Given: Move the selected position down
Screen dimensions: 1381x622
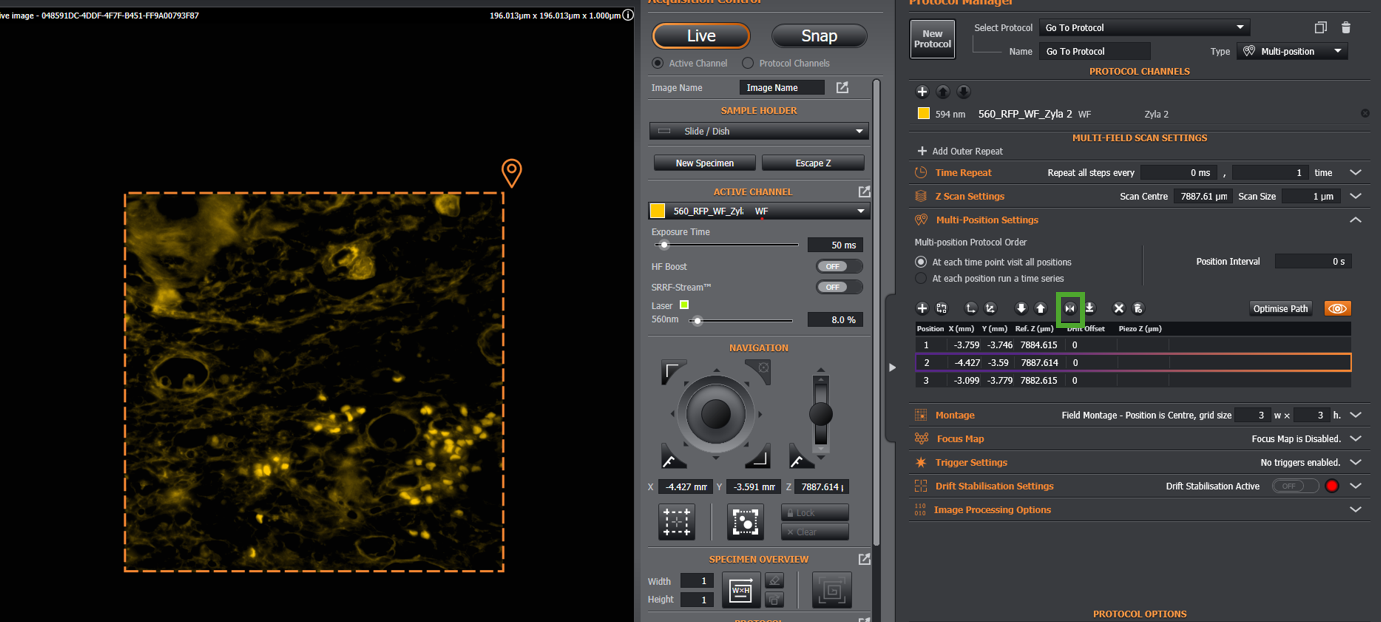Looking at the screenshot, I should pos(1021,309).
